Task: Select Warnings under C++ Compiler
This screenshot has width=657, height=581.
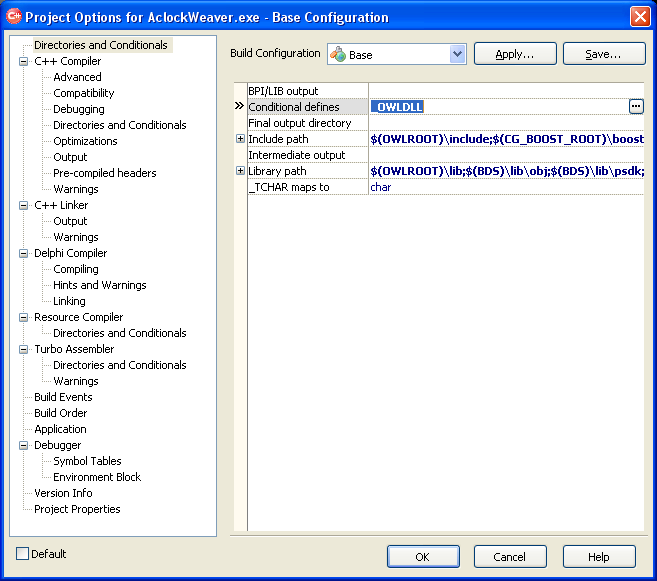Action: tap(76, 189)
